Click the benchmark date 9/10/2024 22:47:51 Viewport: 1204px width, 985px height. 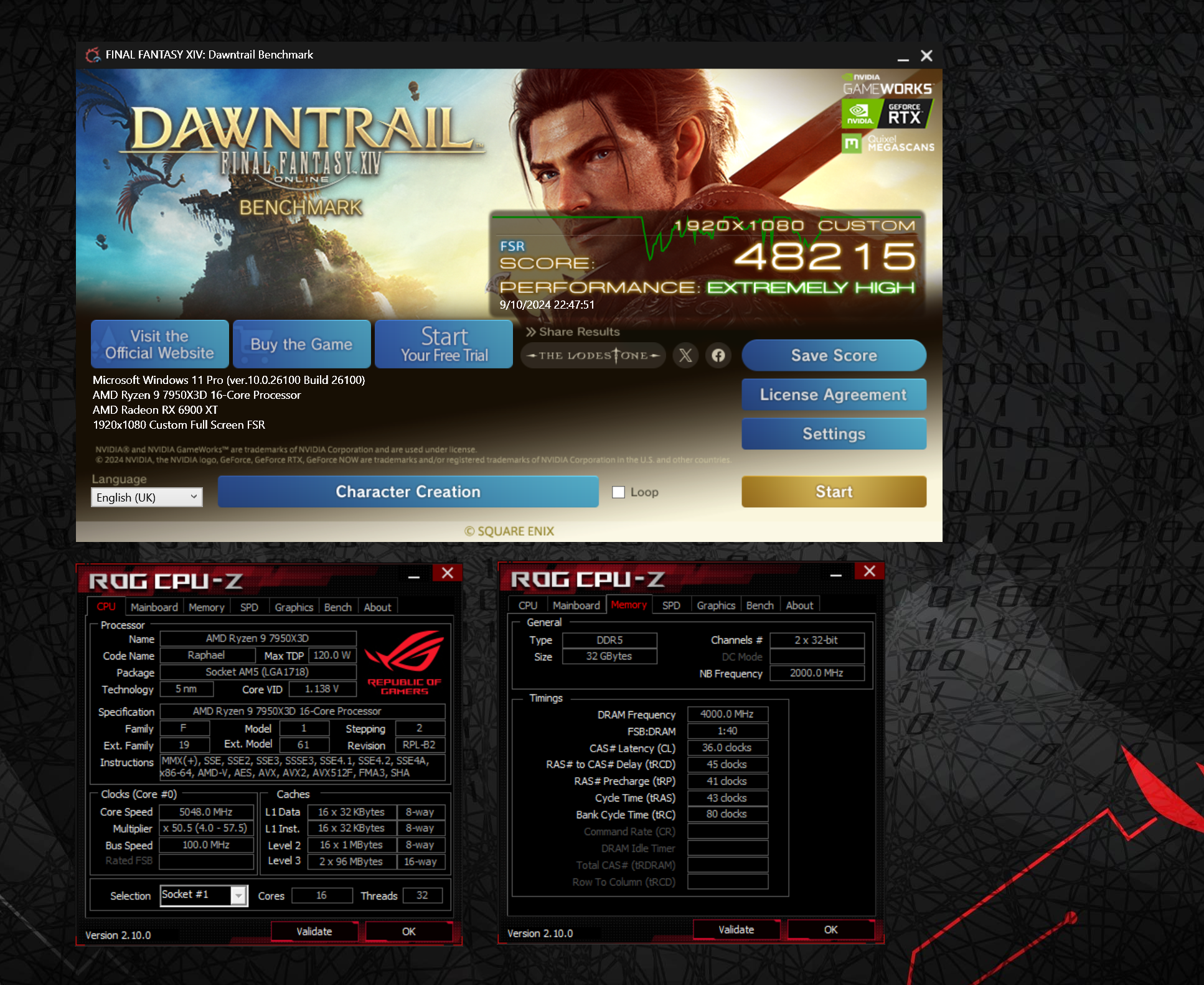(547, 305)
